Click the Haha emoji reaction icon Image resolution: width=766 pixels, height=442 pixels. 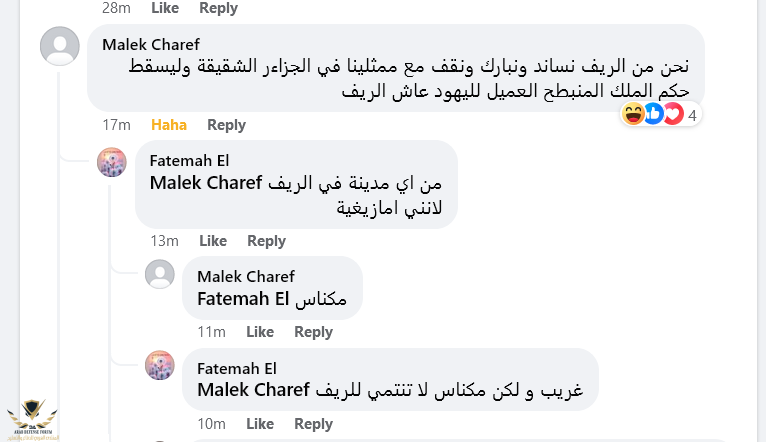click(x=633, y=115)
